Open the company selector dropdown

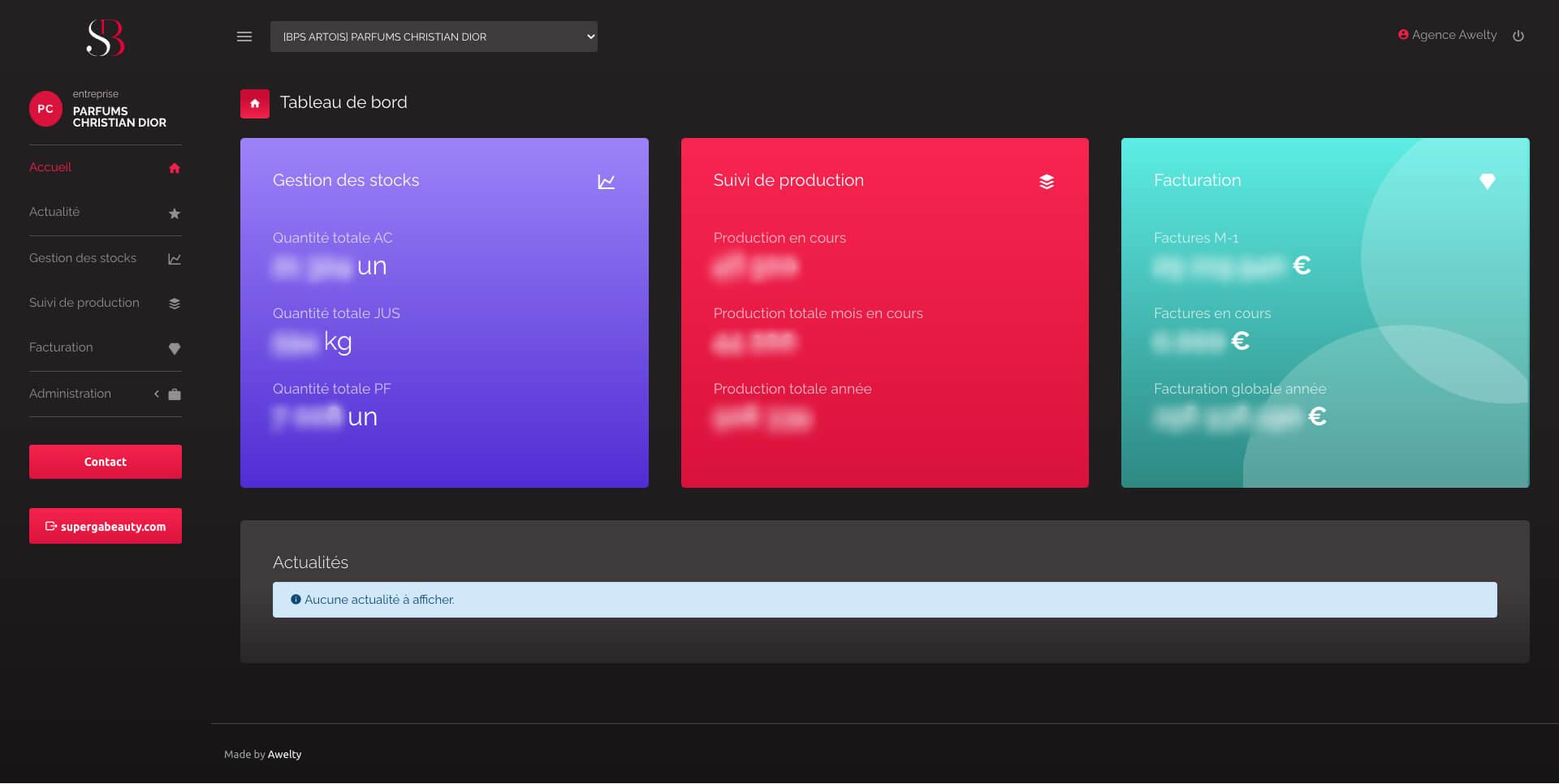pos(434,37)
